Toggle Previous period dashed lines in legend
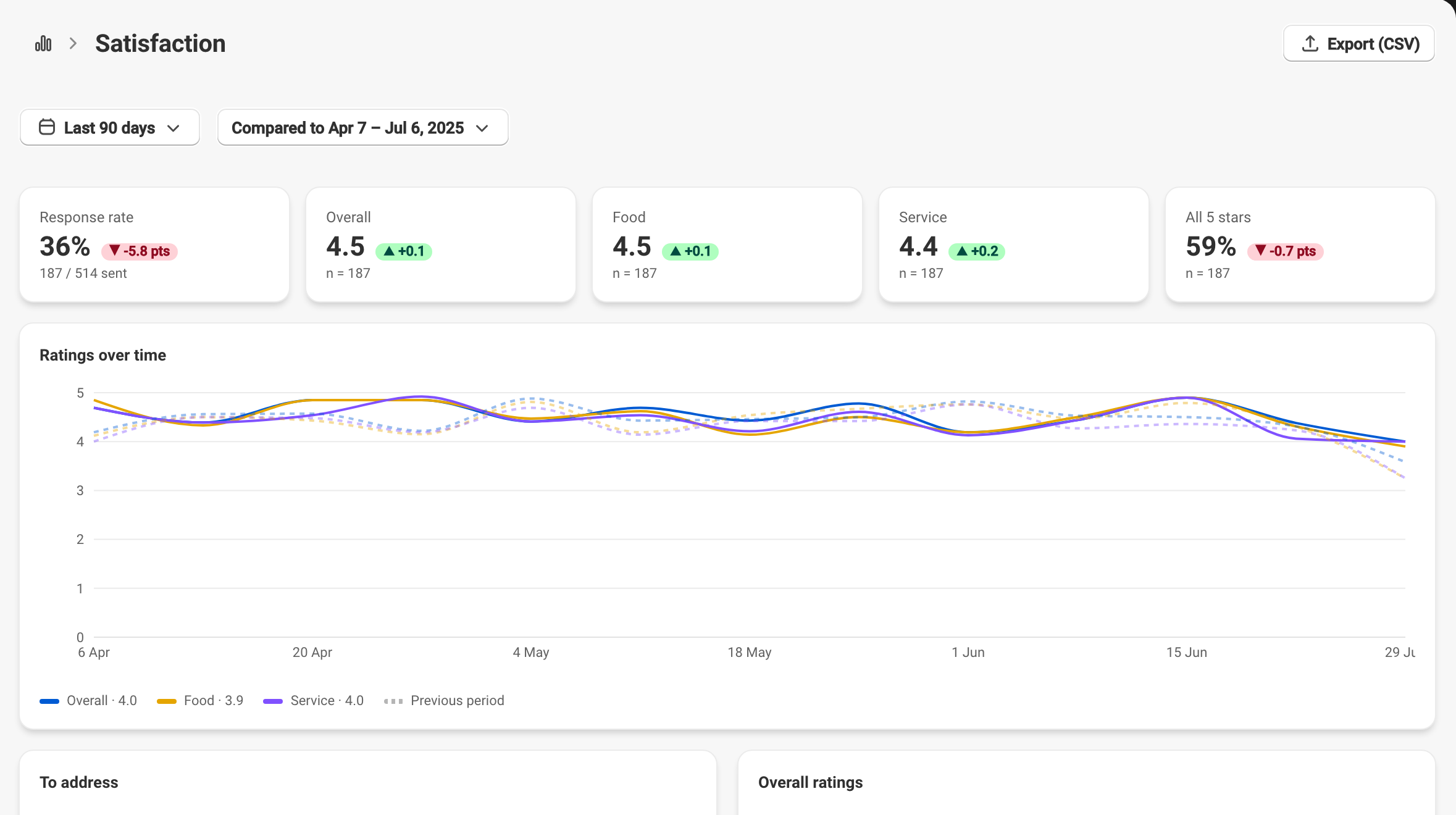This screenshot has width=1456, height=815. pyautogui.click(x=444, y=701)
